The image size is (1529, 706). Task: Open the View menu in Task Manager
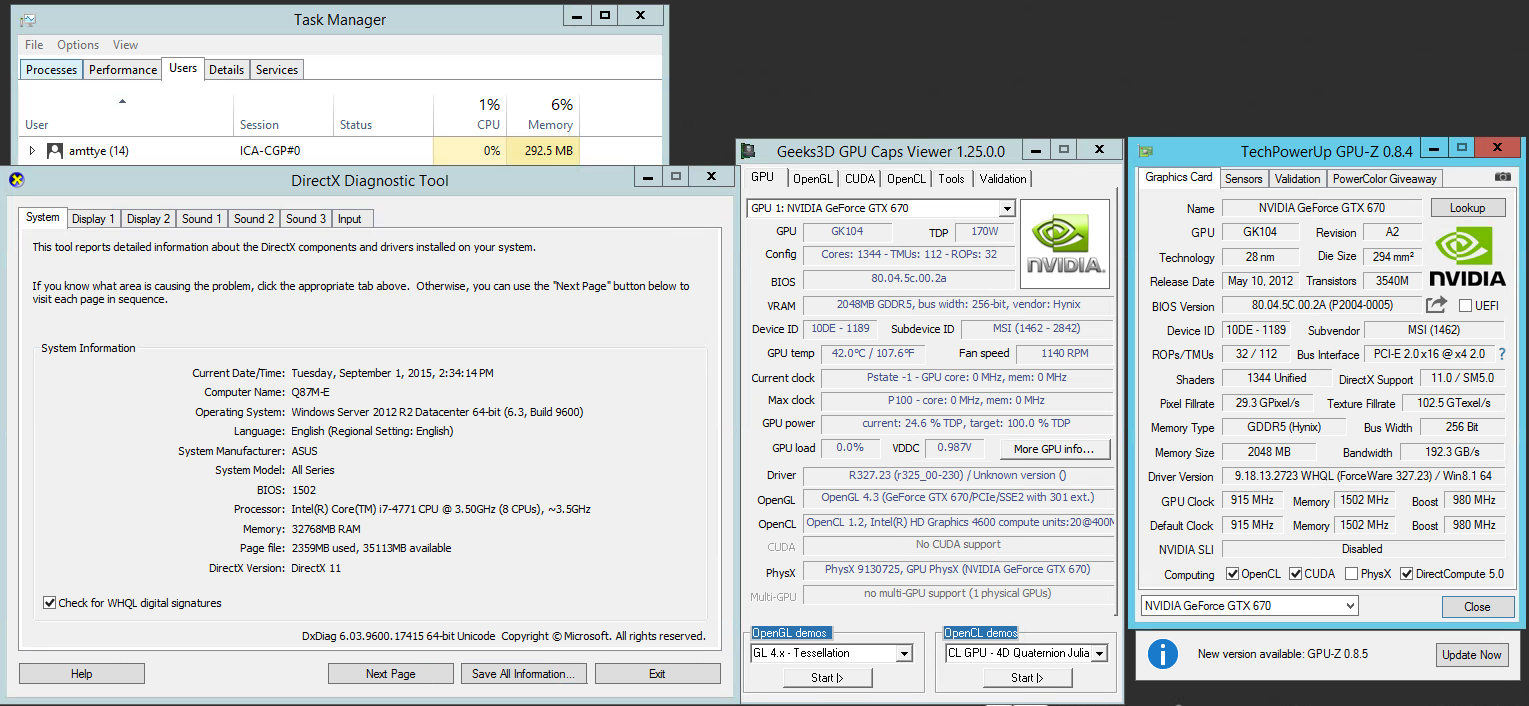[x=125, y=45]
